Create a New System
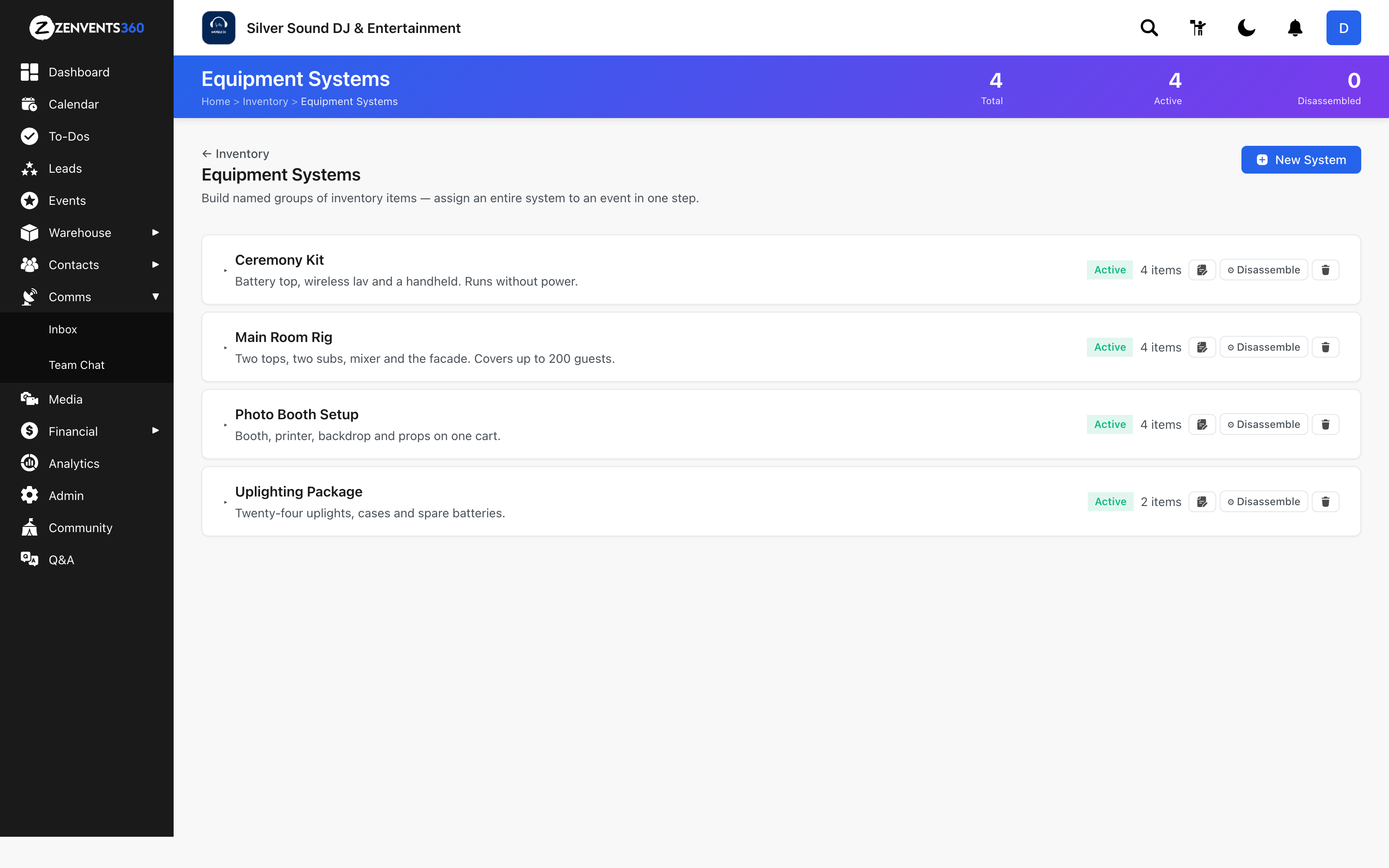The width and height of the screenshot is (1389, 868). [1300, 160]
